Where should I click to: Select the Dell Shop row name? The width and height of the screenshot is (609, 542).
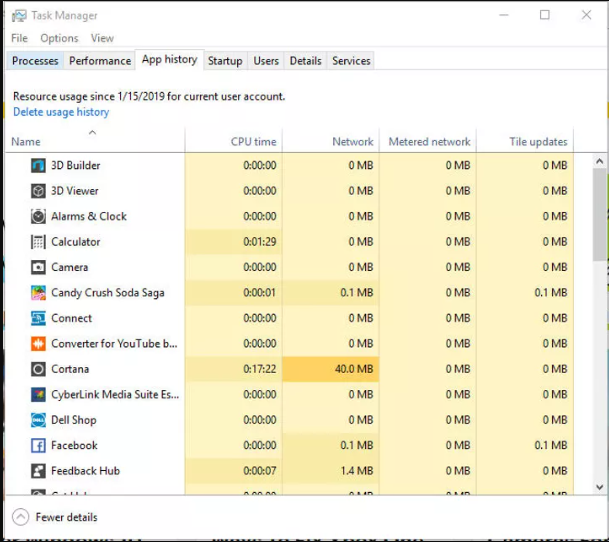74,420
